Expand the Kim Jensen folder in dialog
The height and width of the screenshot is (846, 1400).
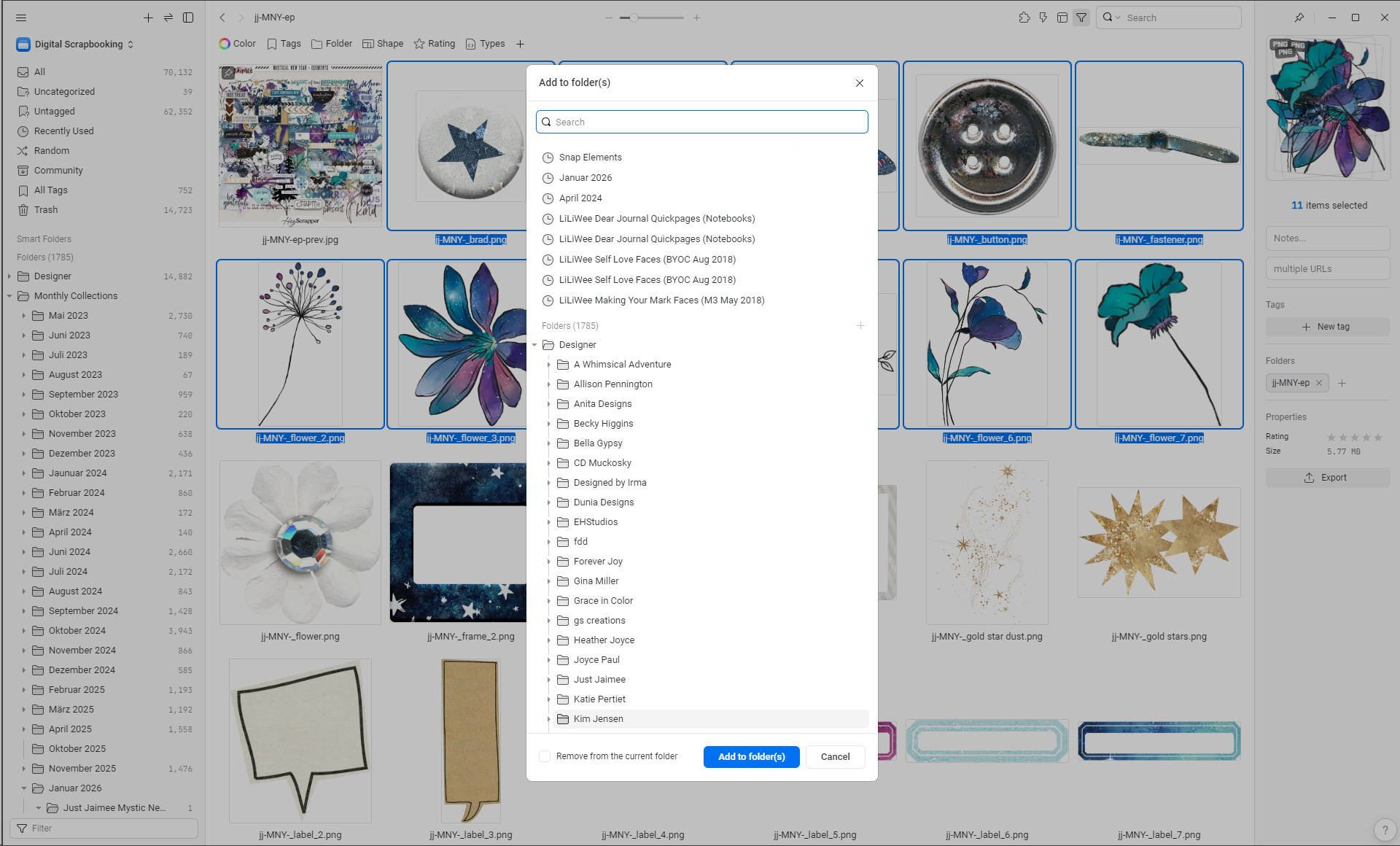point(549,719)
